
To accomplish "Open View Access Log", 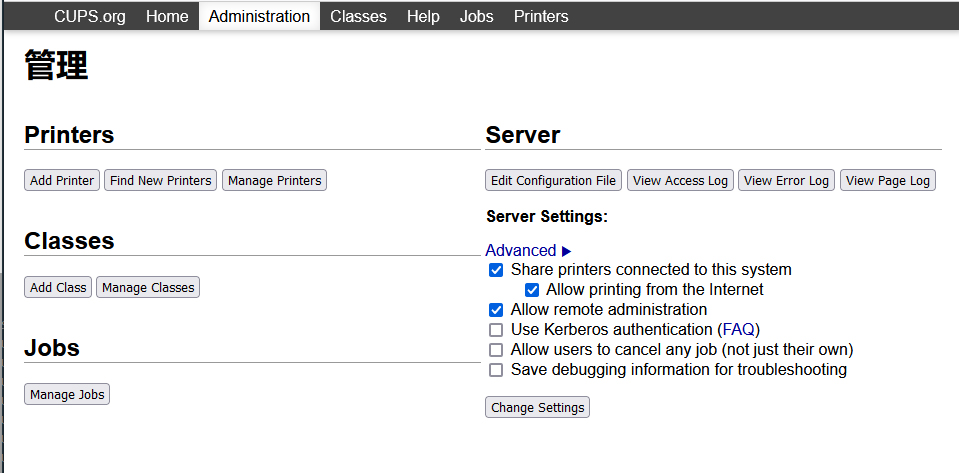I will click(680, 181).
